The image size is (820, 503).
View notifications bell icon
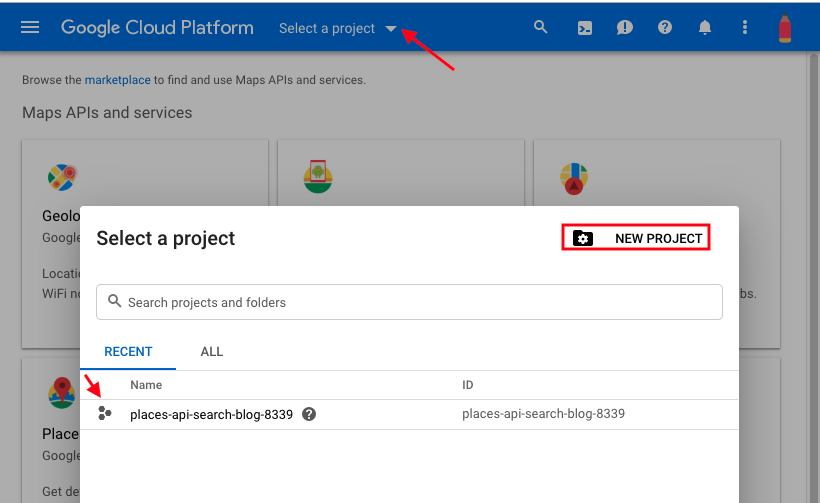pyautogui.click(x=705, y=28)
